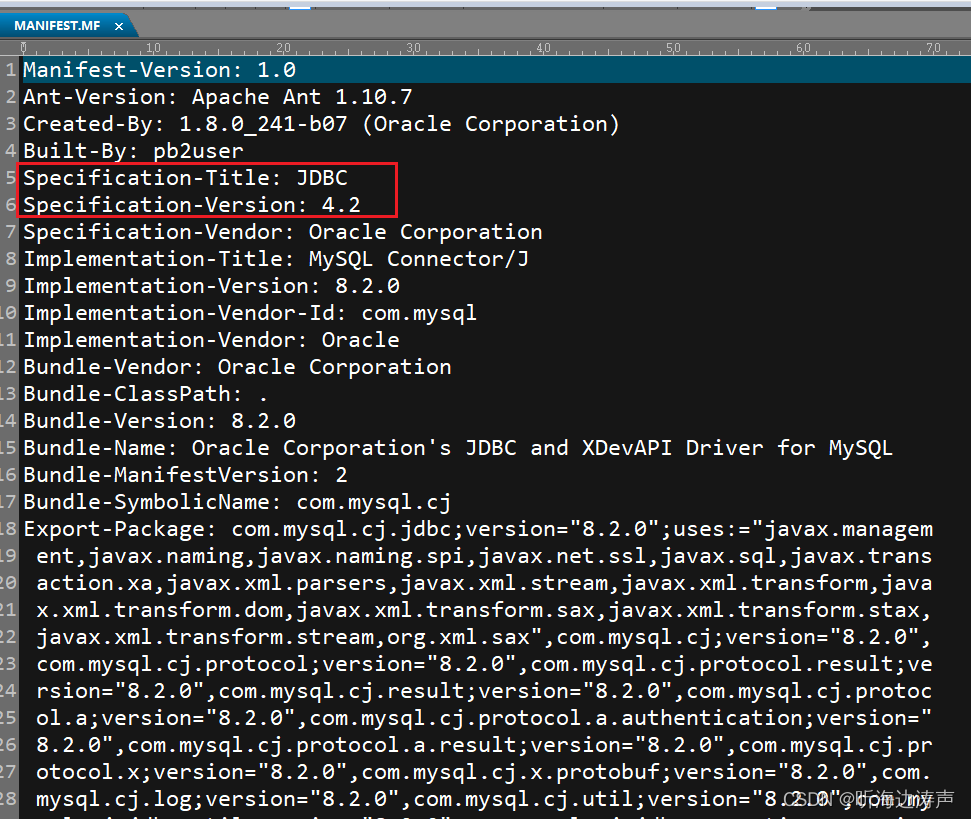Image resolution: width=971 pixels, height=819 pixels.
Task: Click the ruler at the 40 mark
Action: 543,47
